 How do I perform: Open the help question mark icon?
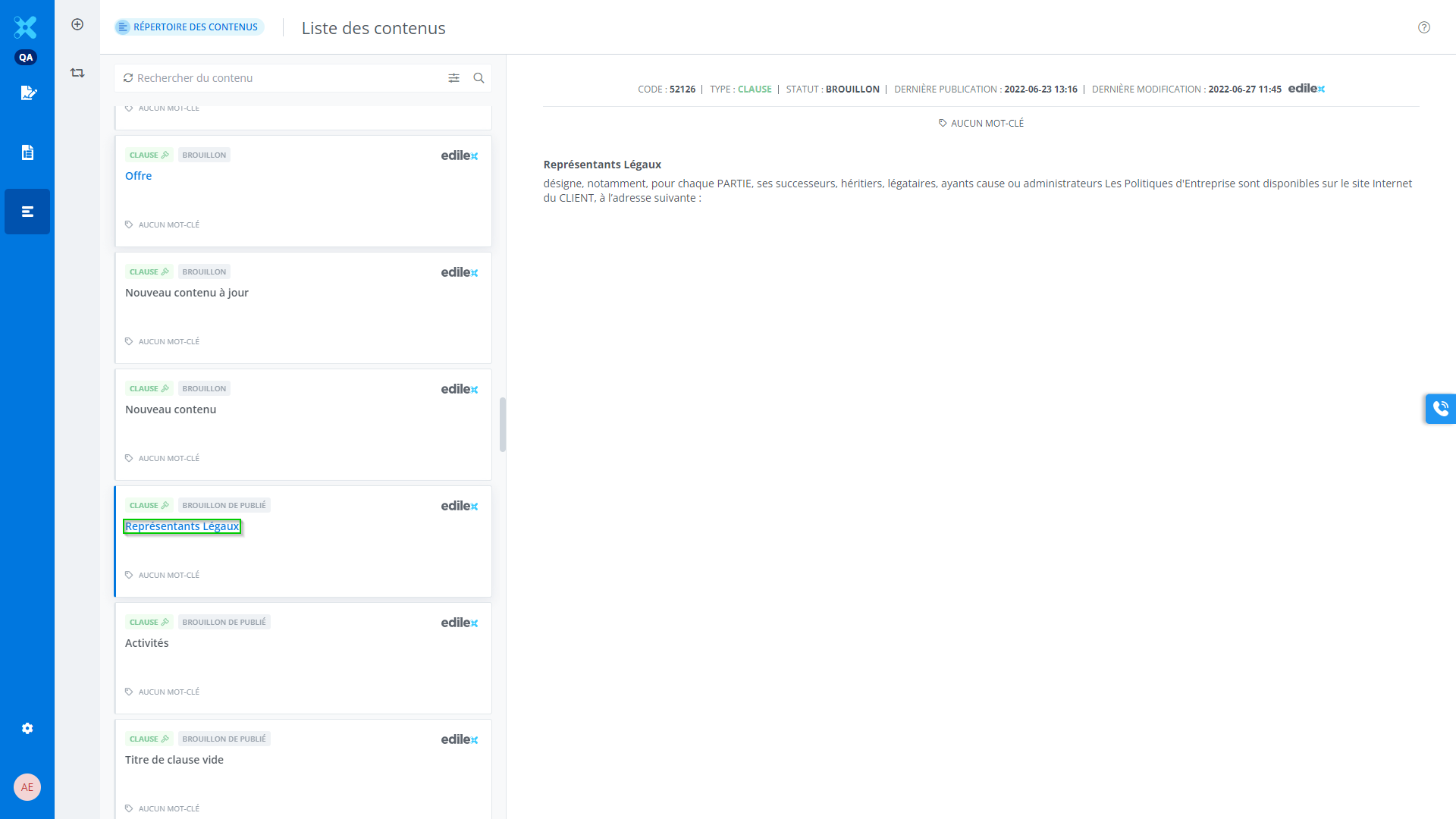pos(1423,27)
